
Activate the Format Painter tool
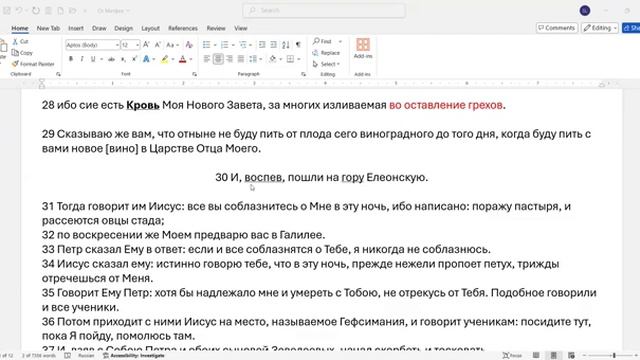pyautogui.click(x=33, y=64)
